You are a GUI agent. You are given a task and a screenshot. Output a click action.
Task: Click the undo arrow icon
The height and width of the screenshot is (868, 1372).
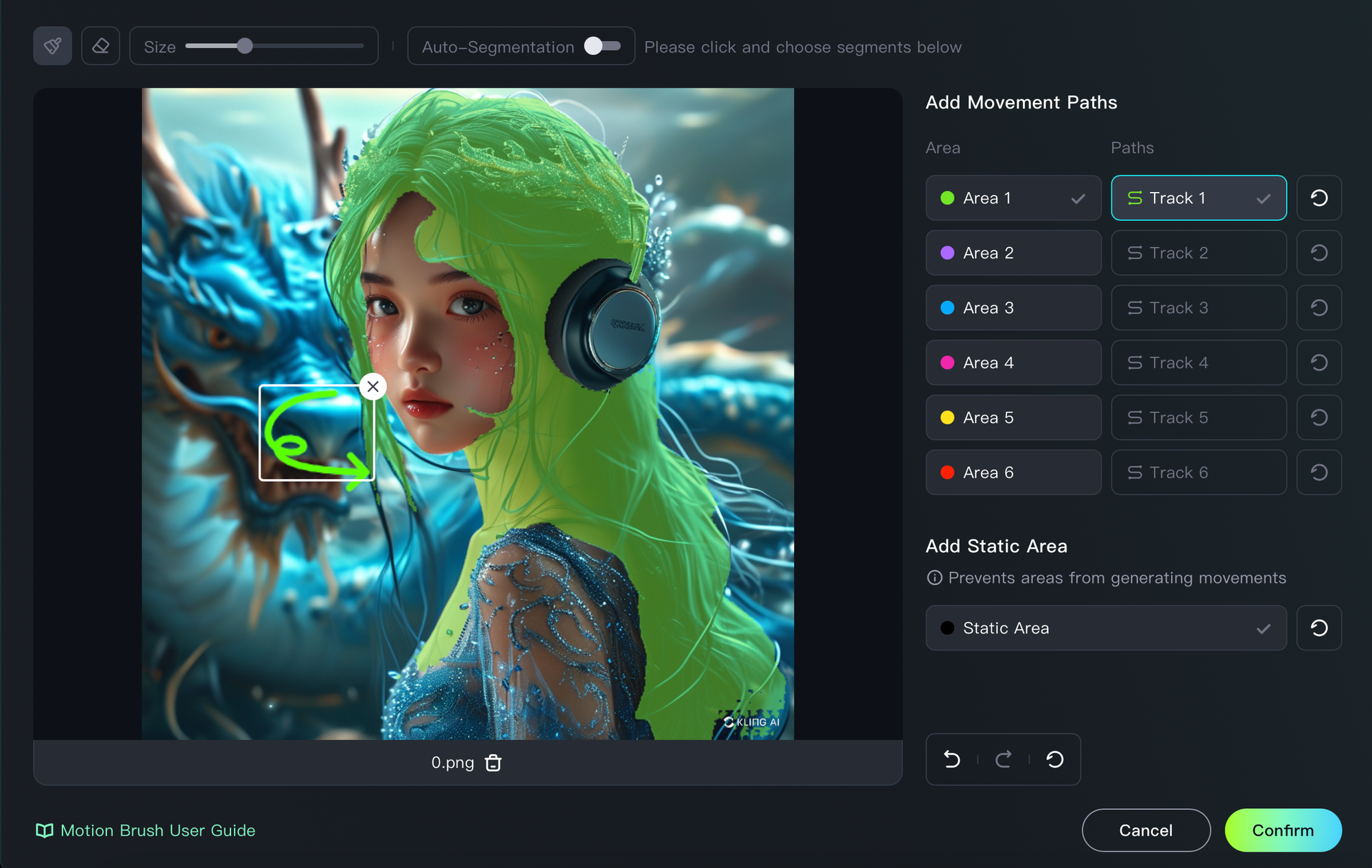[x=952, y=759]
